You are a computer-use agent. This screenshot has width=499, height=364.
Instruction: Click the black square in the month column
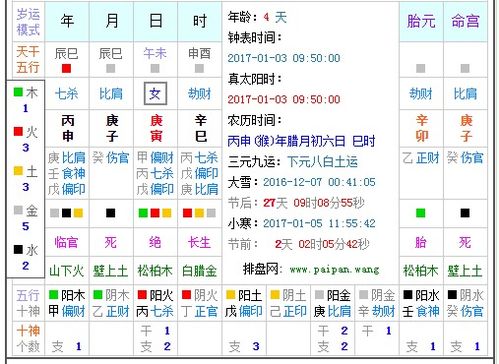tap(111, 213)
